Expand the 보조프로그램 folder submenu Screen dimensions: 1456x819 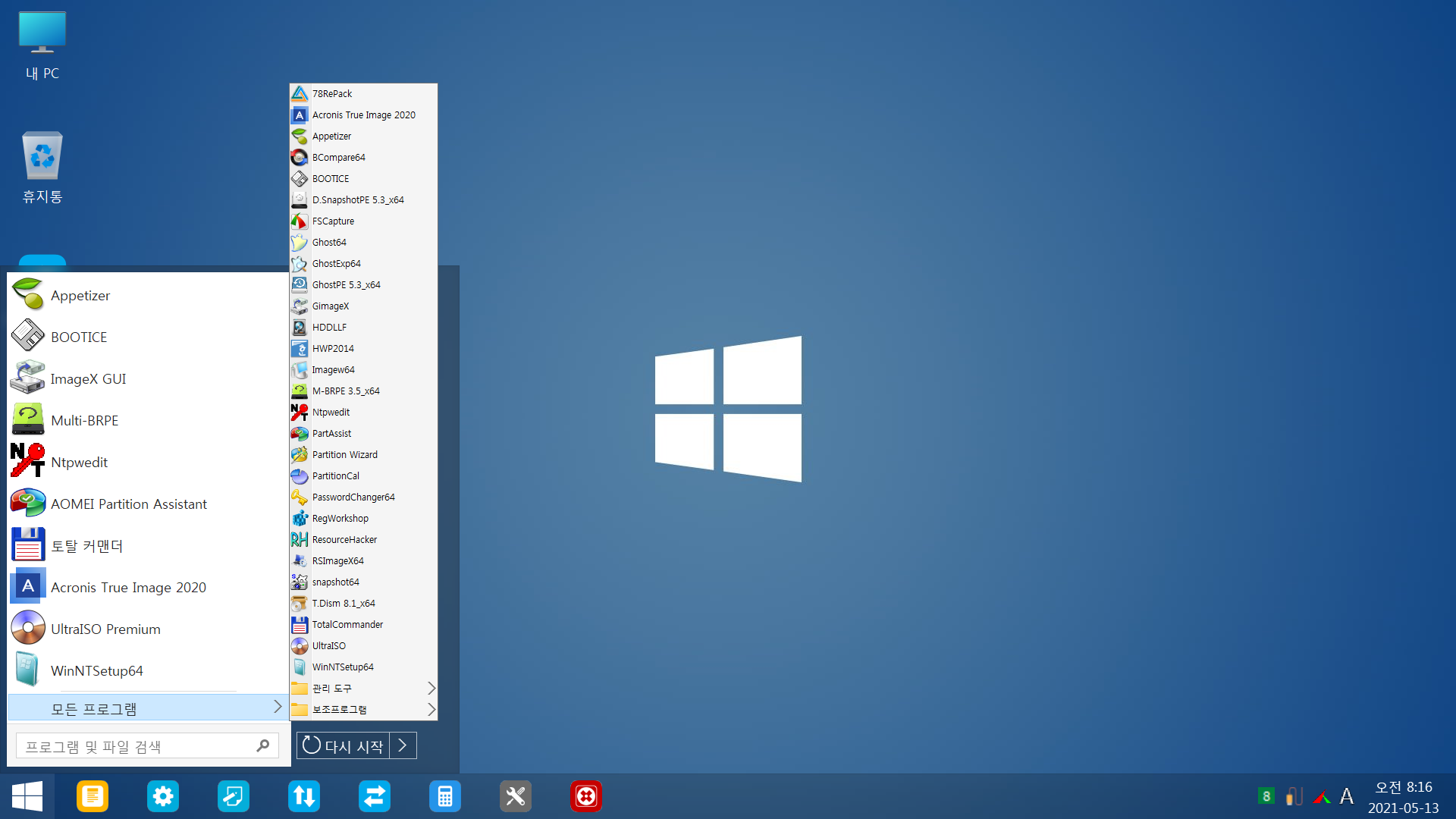(x=363, y=709)
